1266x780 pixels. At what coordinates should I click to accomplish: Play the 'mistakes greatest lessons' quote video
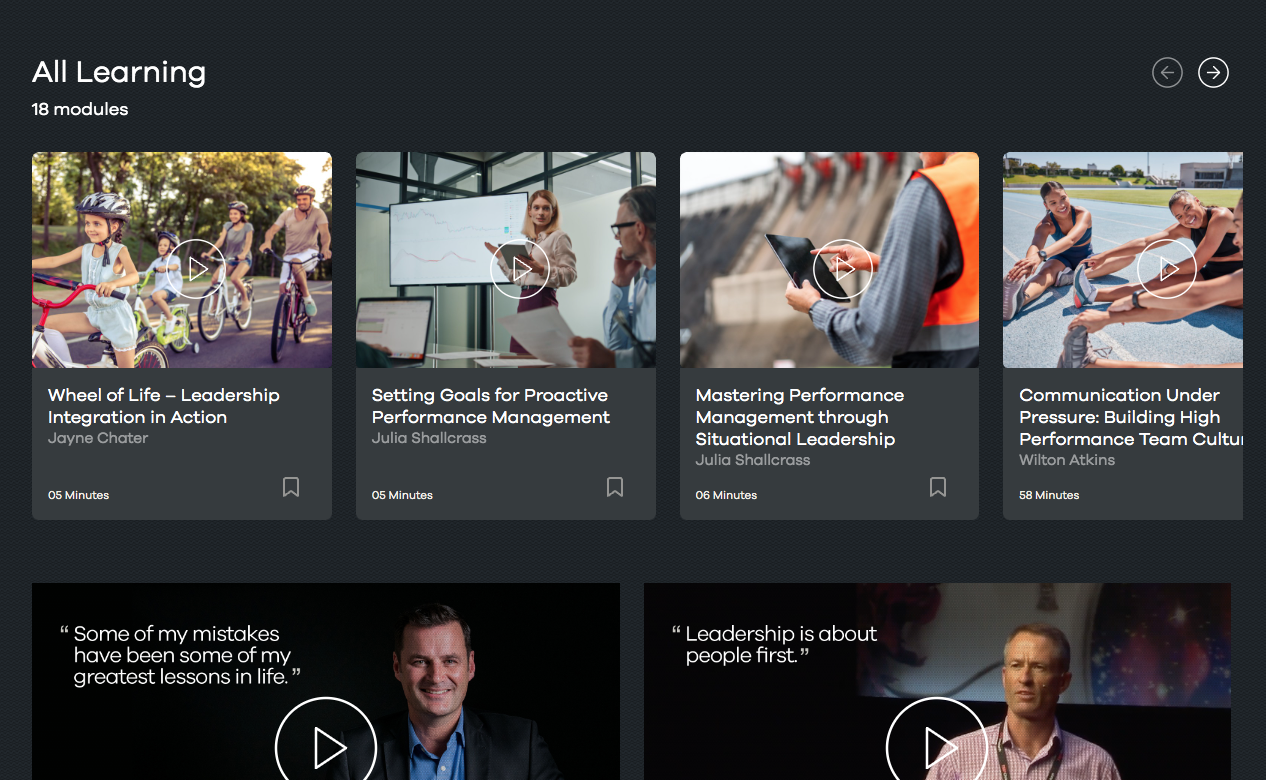(x=326, y=746)
